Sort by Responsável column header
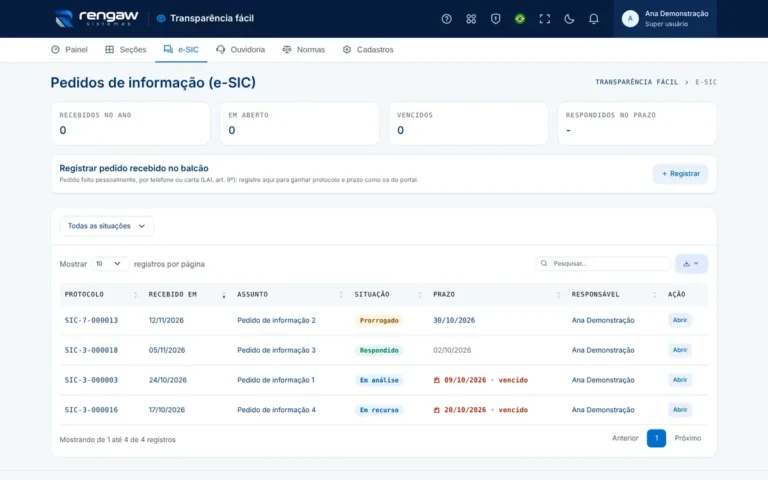768x480 pixels. click(614, 294)
